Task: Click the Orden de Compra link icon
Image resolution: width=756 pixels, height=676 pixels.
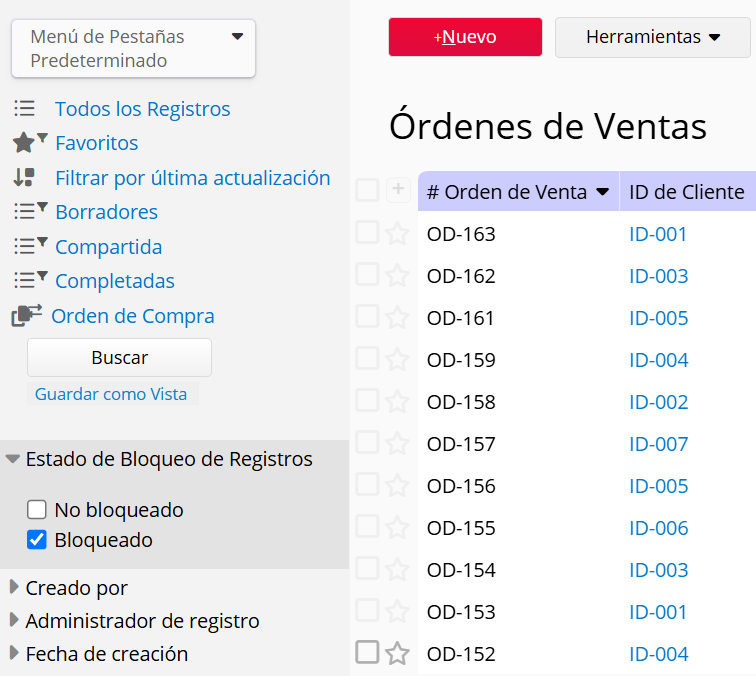Action: (x=27, y=315)
